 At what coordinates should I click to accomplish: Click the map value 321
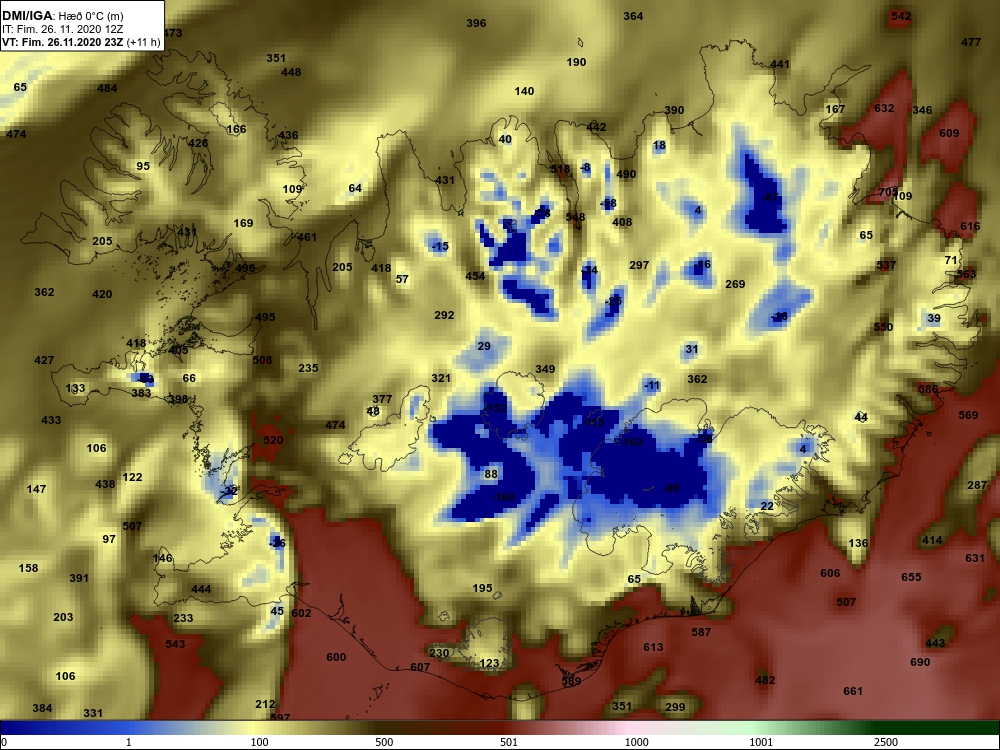[x=441, y=378]
